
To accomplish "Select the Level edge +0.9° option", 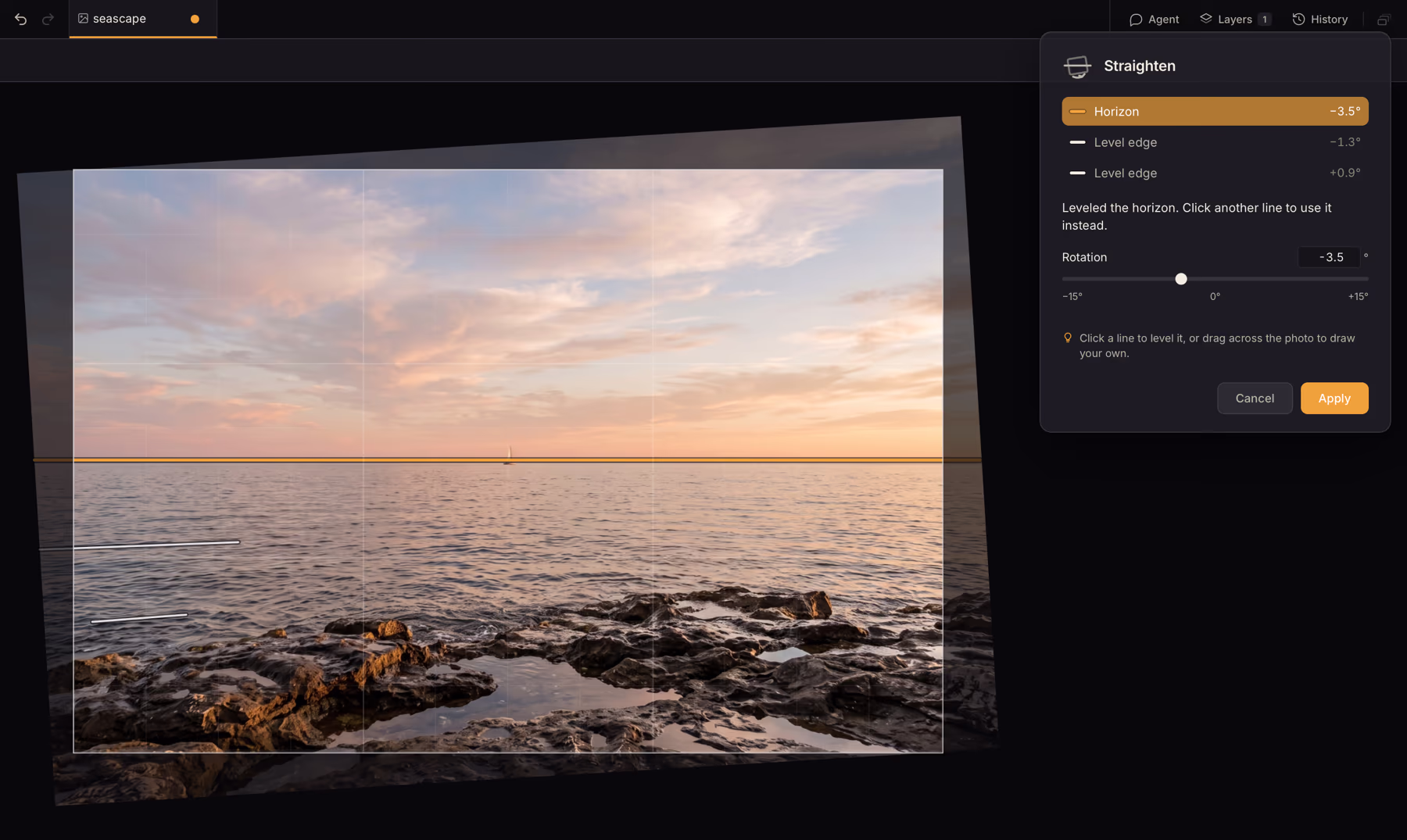I will pos(1215,173).
